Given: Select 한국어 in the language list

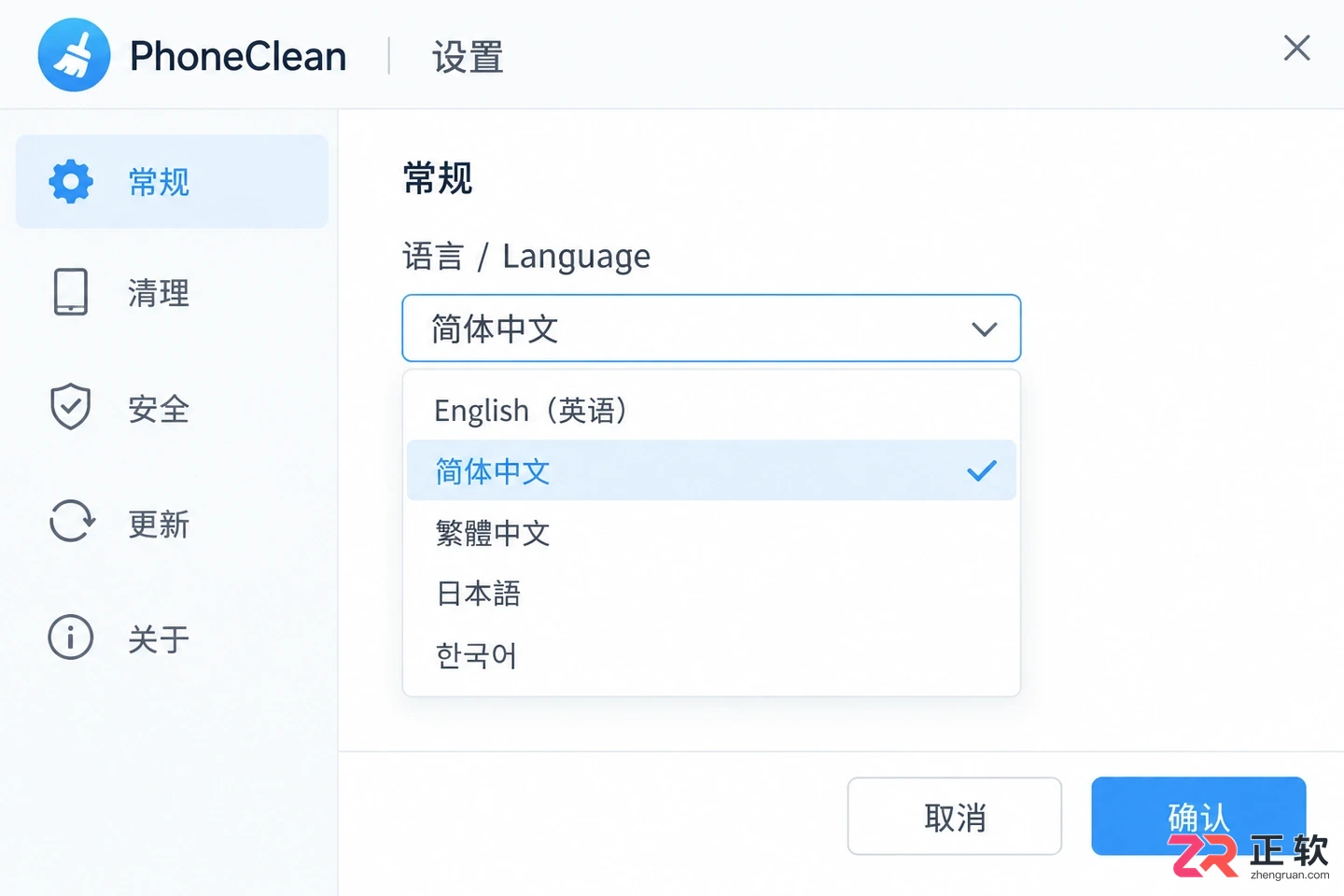Looking at the screenshot, I should pyautogui.click(x=711, y=654).
